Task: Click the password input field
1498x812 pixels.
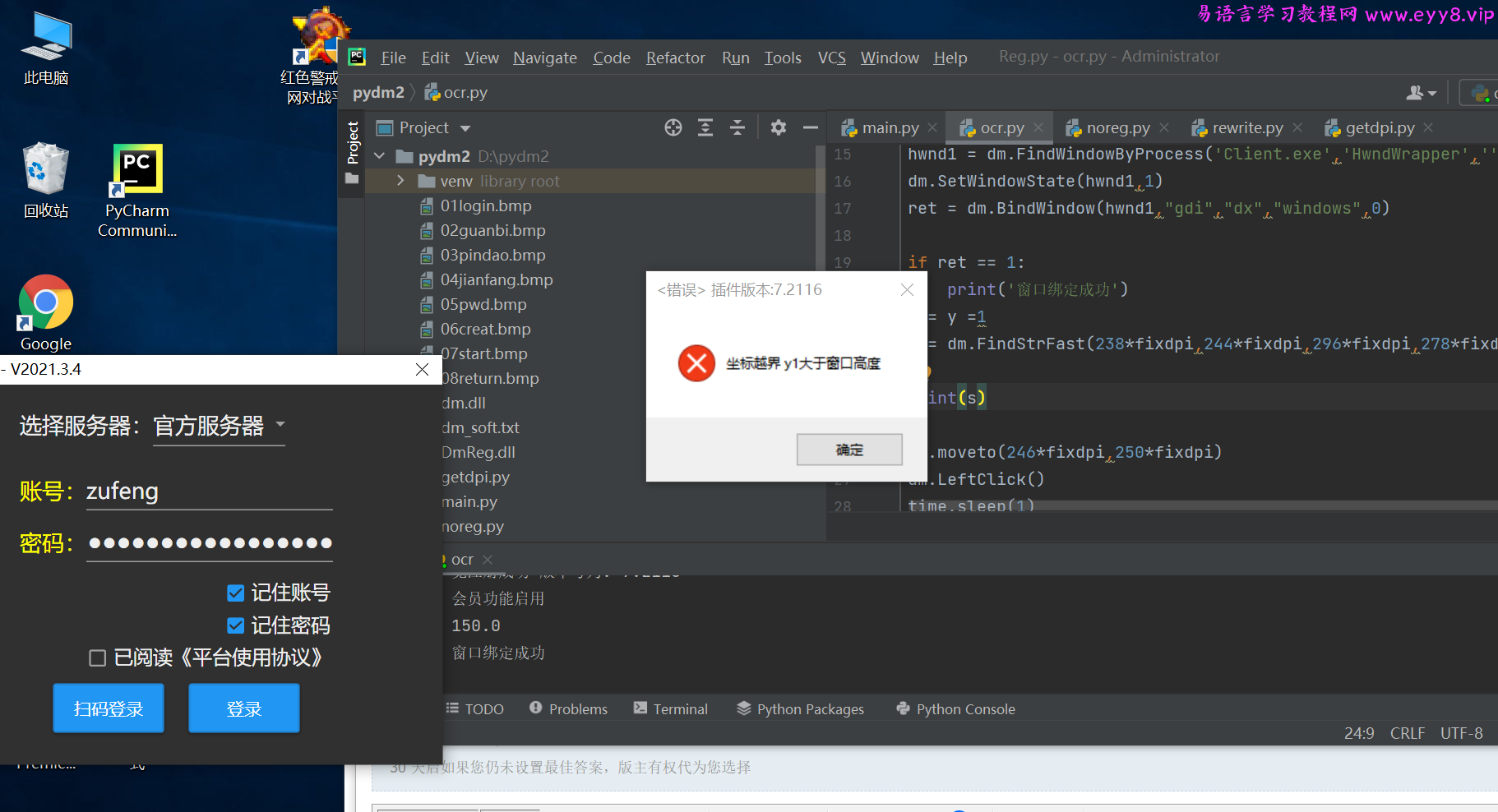Action: pos(209,543)
